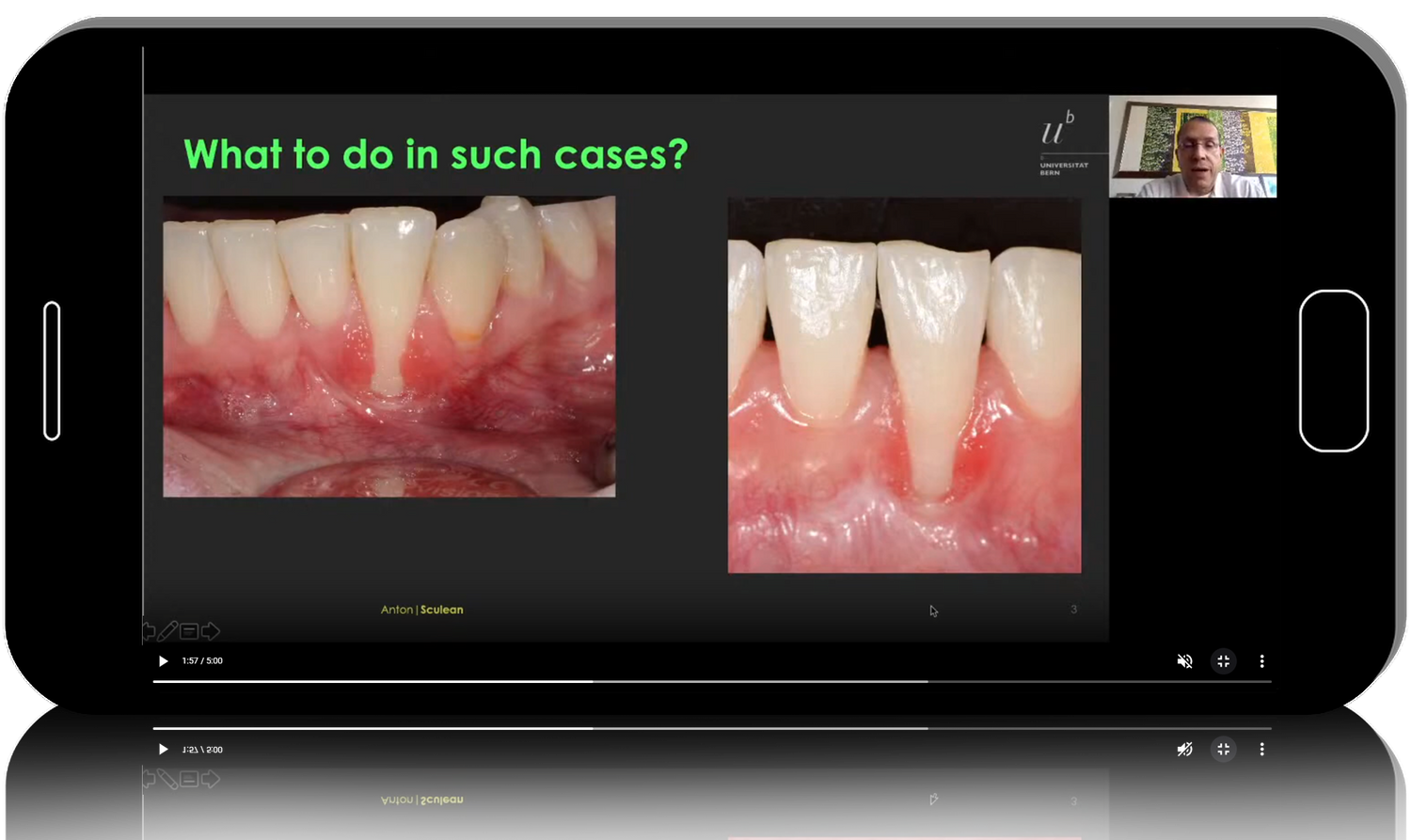
Task: Click the 1:57 / 5:00 time display
Action: tap(202, 661)
